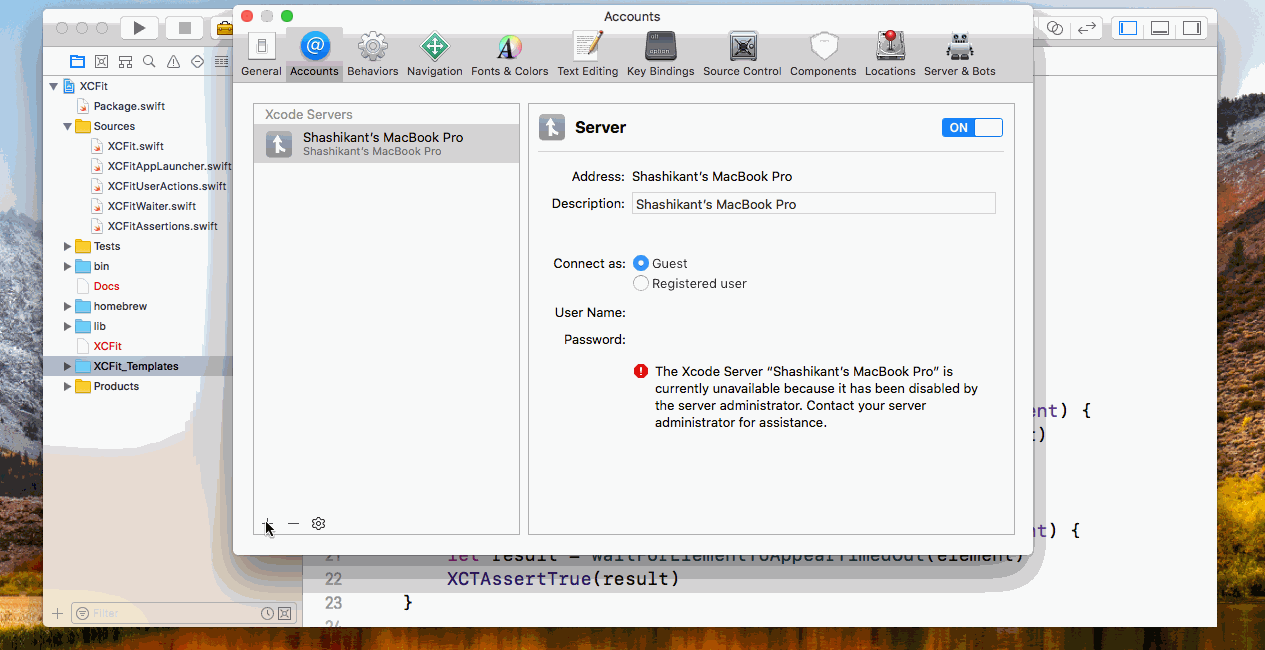This screenshot has height=650, width=1265.
Task: Open XCFitAppLauncher.swift file
Action: (169, 166)
